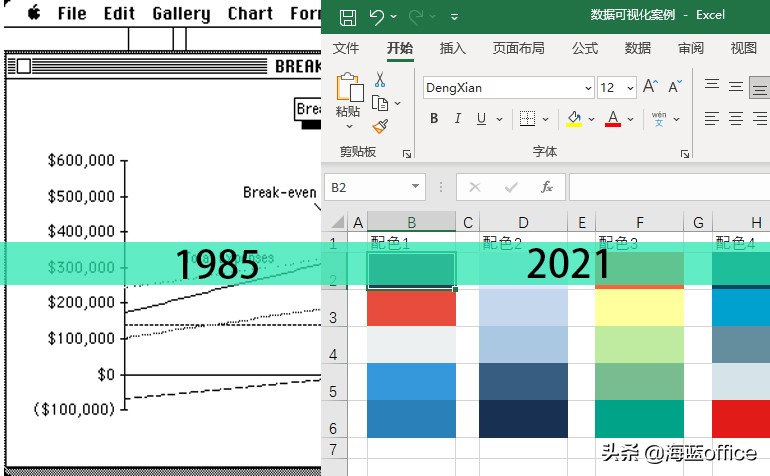Viewport: 770px width, 476px height.
Task: Click the Select All corner triangle
Action: pos(337,222)
